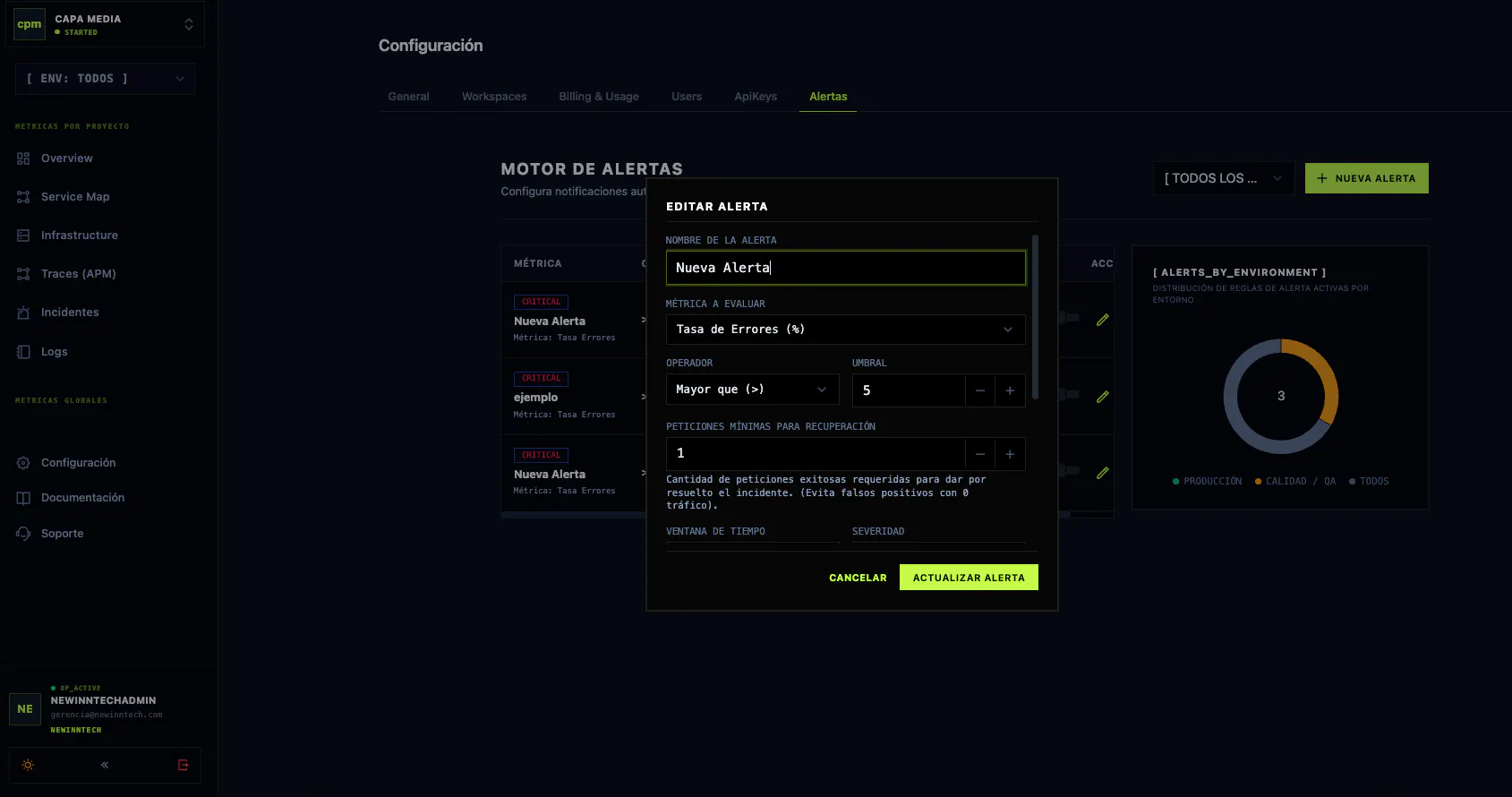Select the Alertas tab
Screen dimensions: 1512x797
(828, 97)
